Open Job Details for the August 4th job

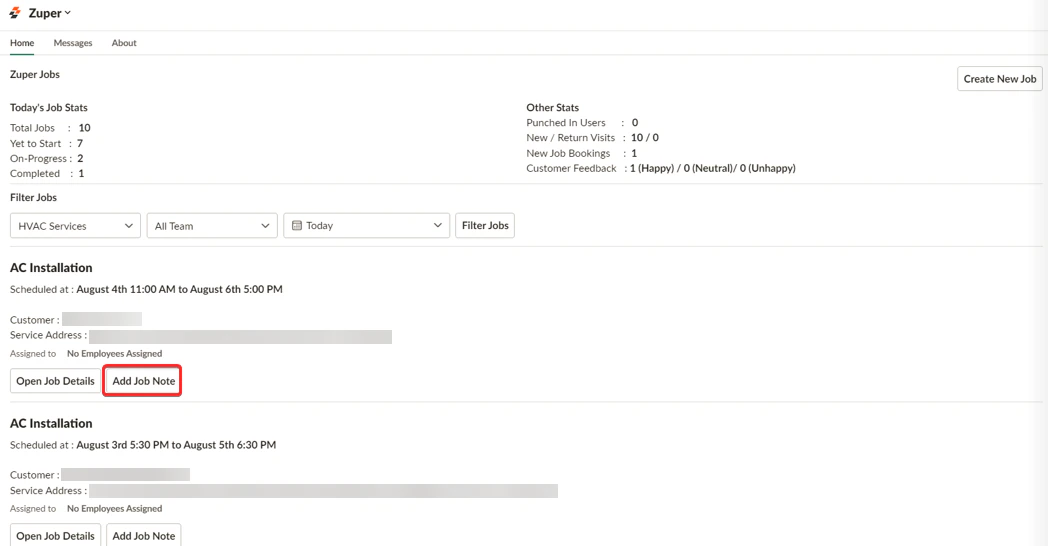pos(55,381)
